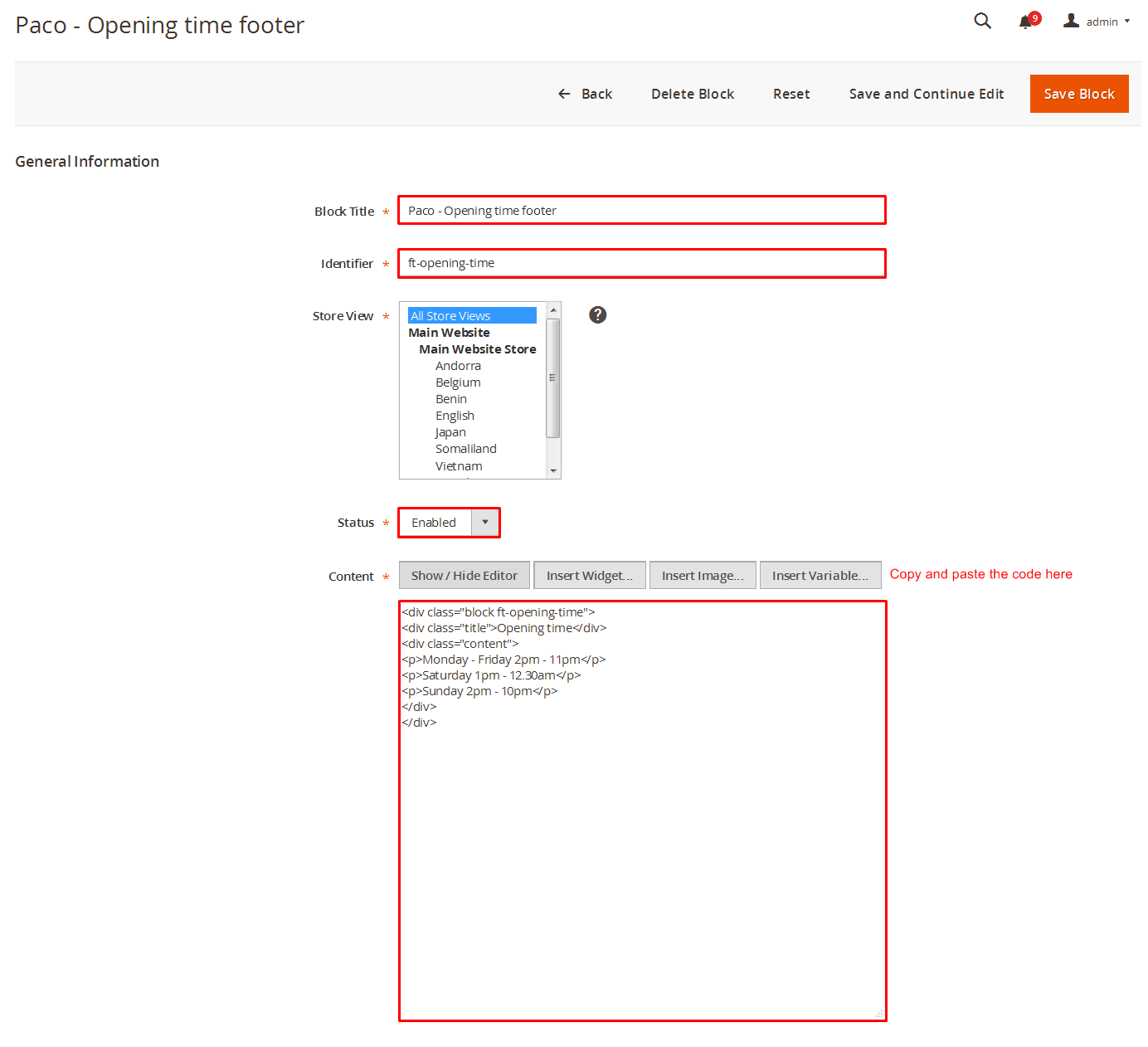Viewport: 1148px width, 1047px height.
Task: Focus the Identifier input field
Action: [642, 263]
